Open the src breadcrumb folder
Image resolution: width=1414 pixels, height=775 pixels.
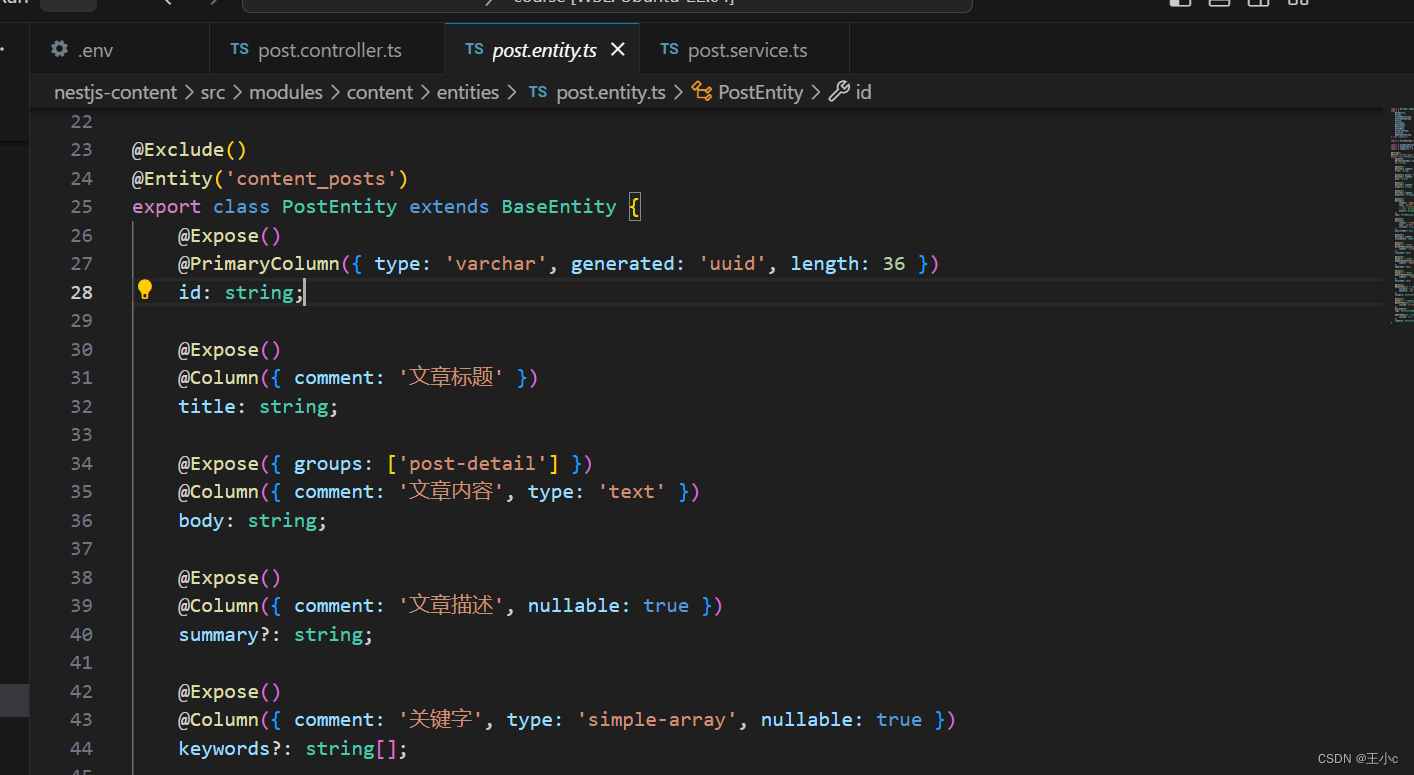tap(213, 92)
